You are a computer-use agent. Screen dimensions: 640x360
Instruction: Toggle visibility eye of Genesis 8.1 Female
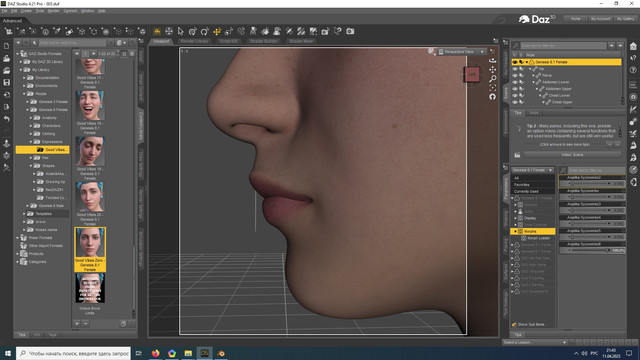pos(515,62)
